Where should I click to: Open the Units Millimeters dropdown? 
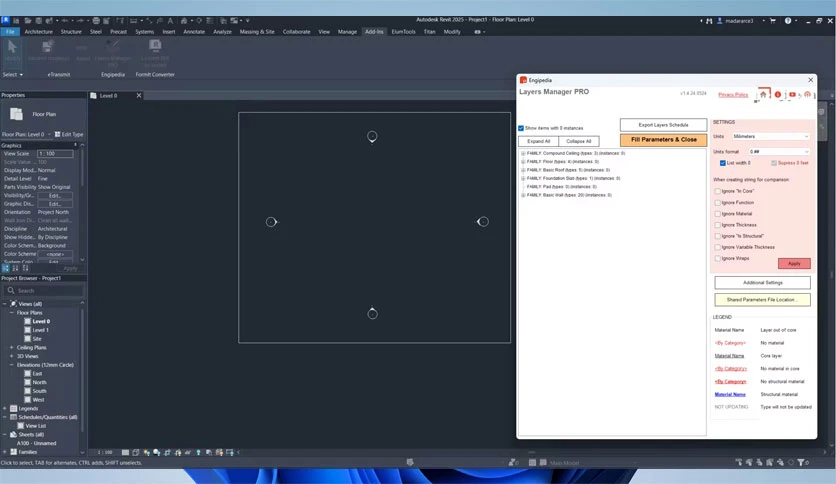pyautogui.click(x=770, y=136)
